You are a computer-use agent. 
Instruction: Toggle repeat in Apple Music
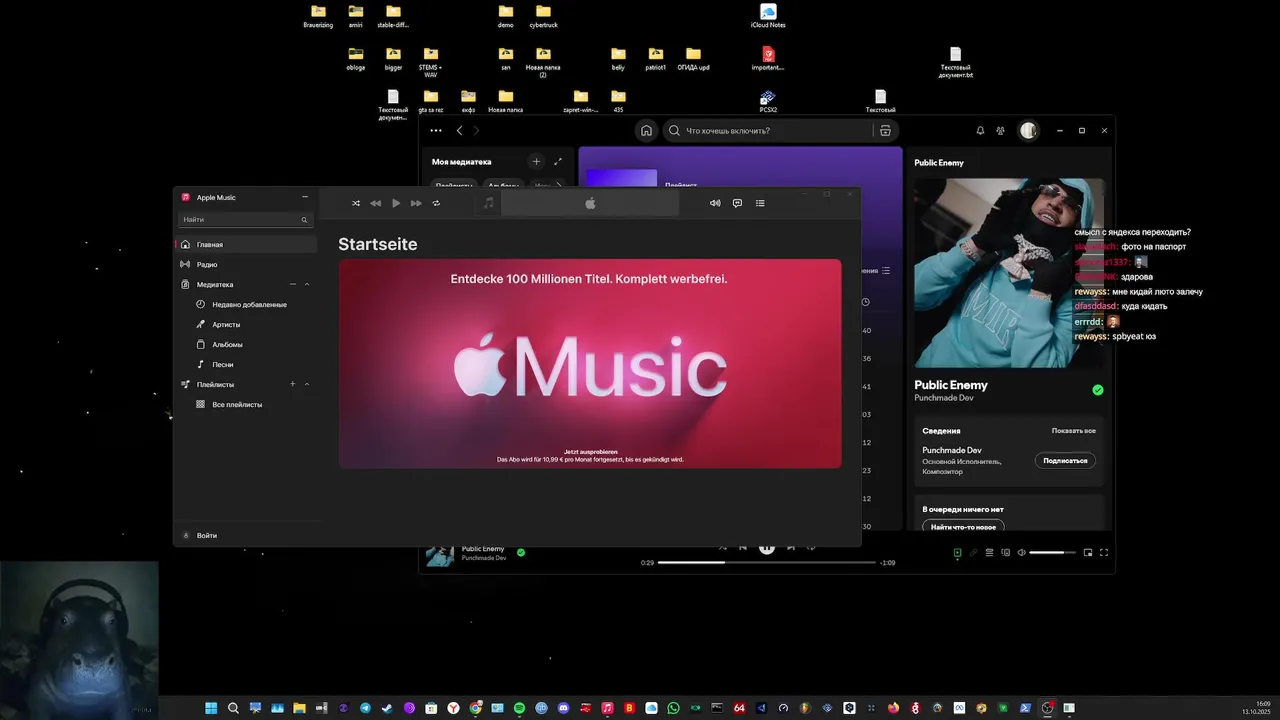pyautogui.click(x=436, y=203)
